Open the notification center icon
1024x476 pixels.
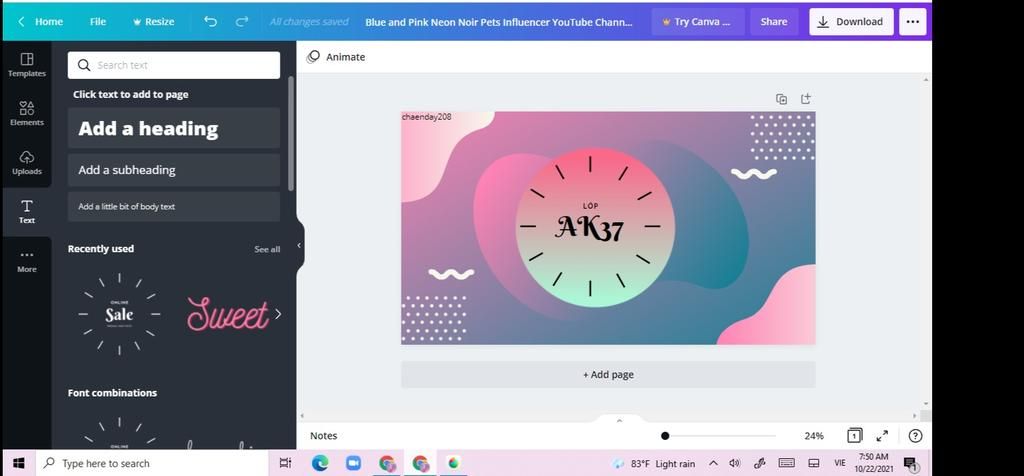[x=910, y=464]
